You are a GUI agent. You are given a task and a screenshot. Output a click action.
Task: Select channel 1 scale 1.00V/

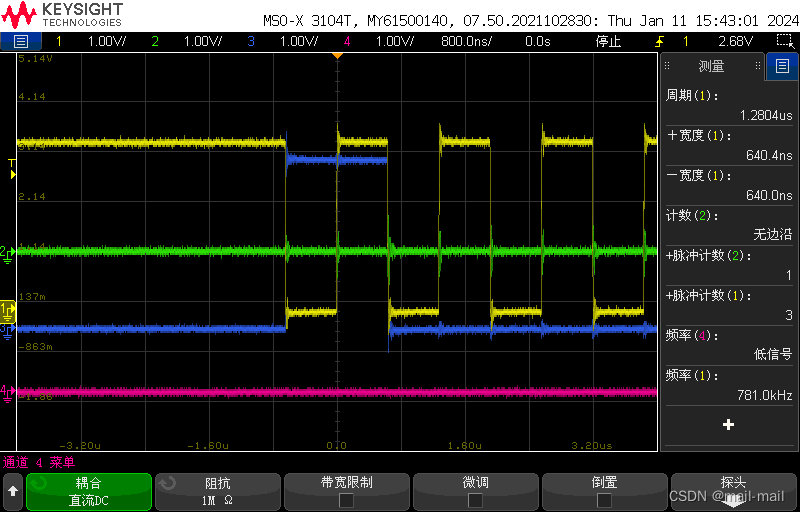pyautogui.click(x=107, y=41)
